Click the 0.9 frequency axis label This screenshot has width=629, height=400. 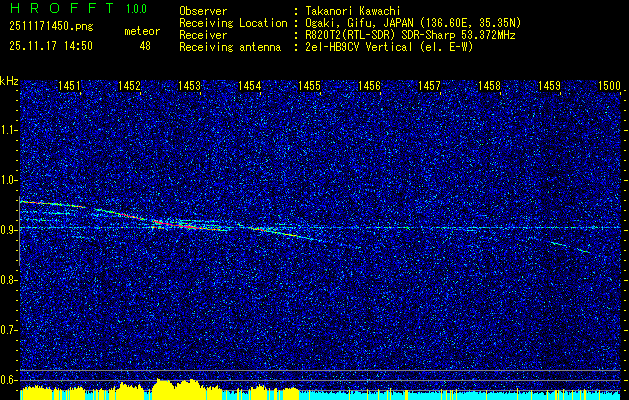tap(8, 230)
